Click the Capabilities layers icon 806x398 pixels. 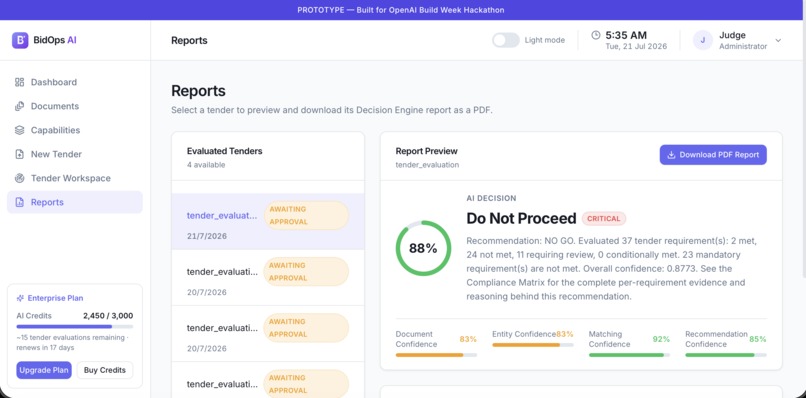20,130
